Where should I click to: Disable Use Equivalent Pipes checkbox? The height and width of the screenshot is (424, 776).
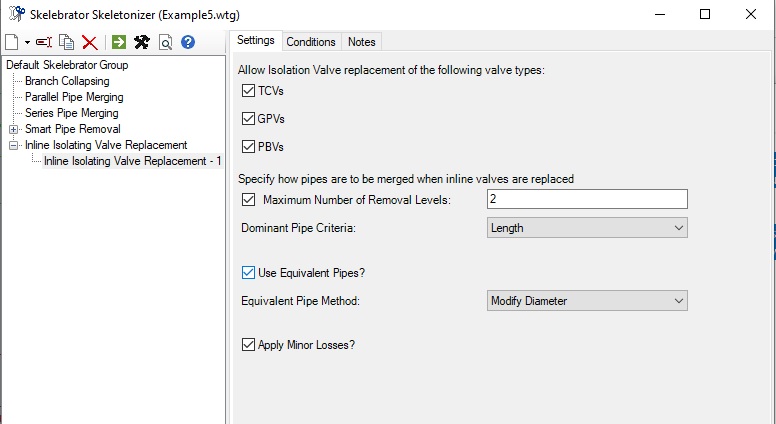click(x=249, y=273)
